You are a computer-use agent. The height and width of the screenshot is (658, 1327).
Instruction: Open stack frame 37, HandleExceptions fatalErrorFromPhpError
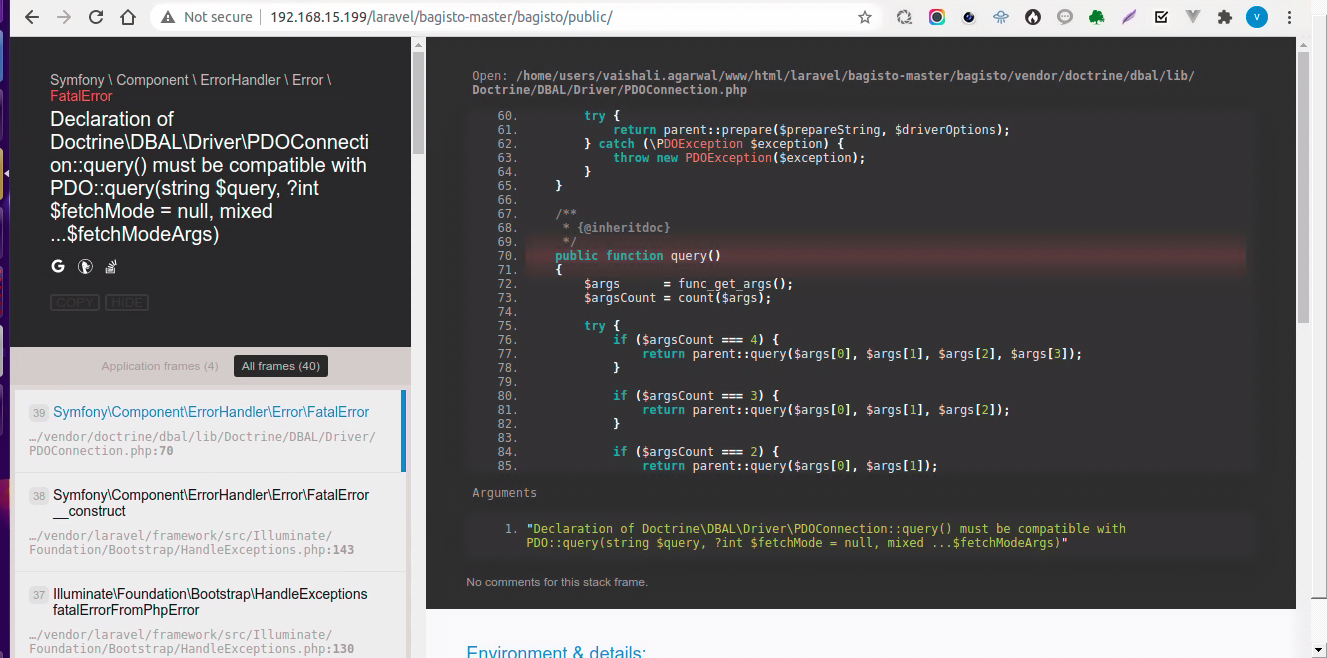point(210,615)
